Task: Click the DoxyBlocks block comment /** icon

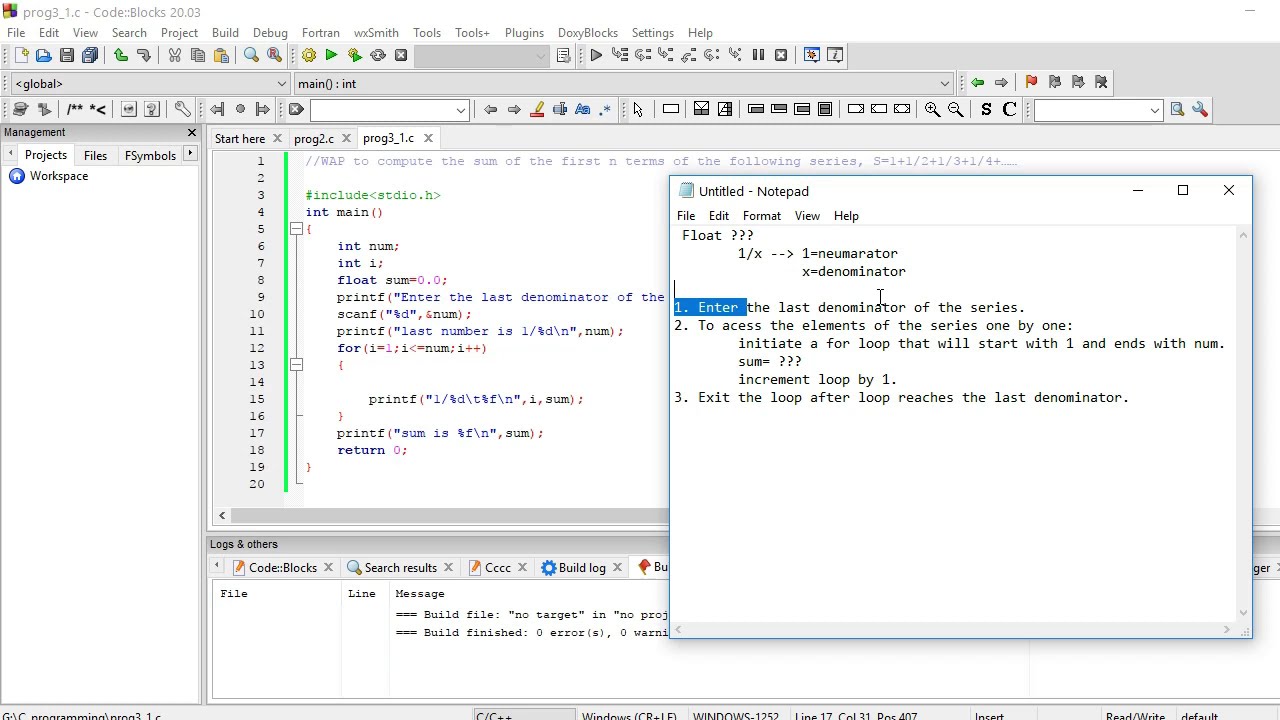Action: (x=75, y=110)
